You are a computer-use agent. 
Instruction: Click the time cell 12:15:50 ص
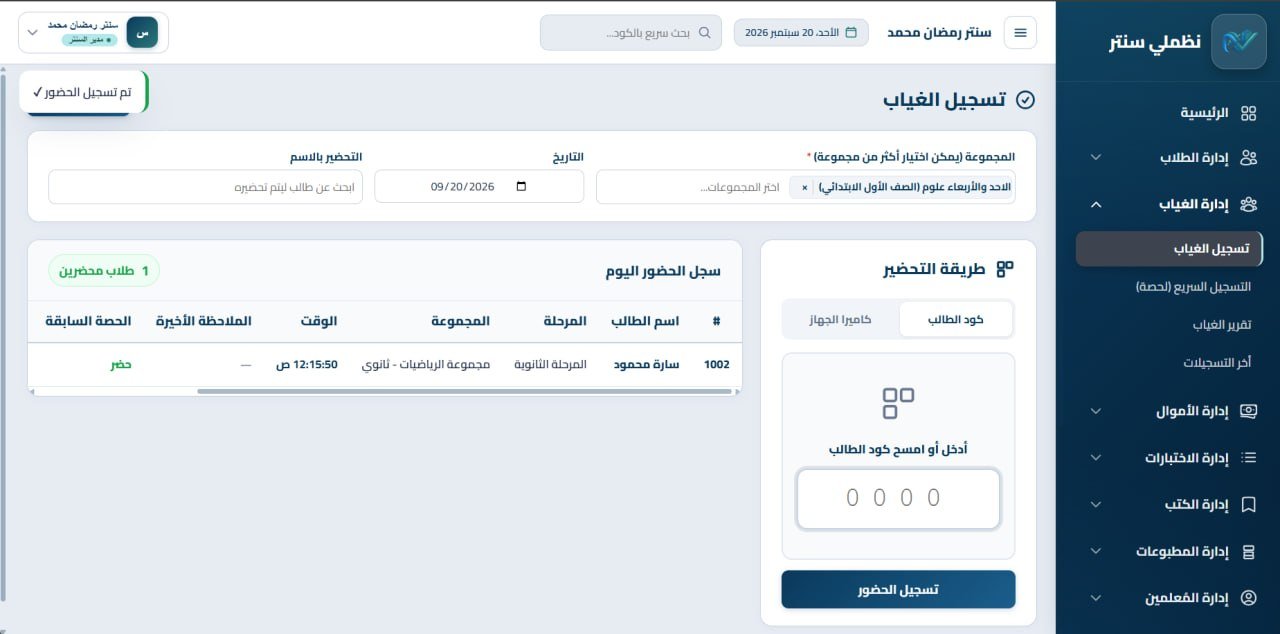point(307,365)
